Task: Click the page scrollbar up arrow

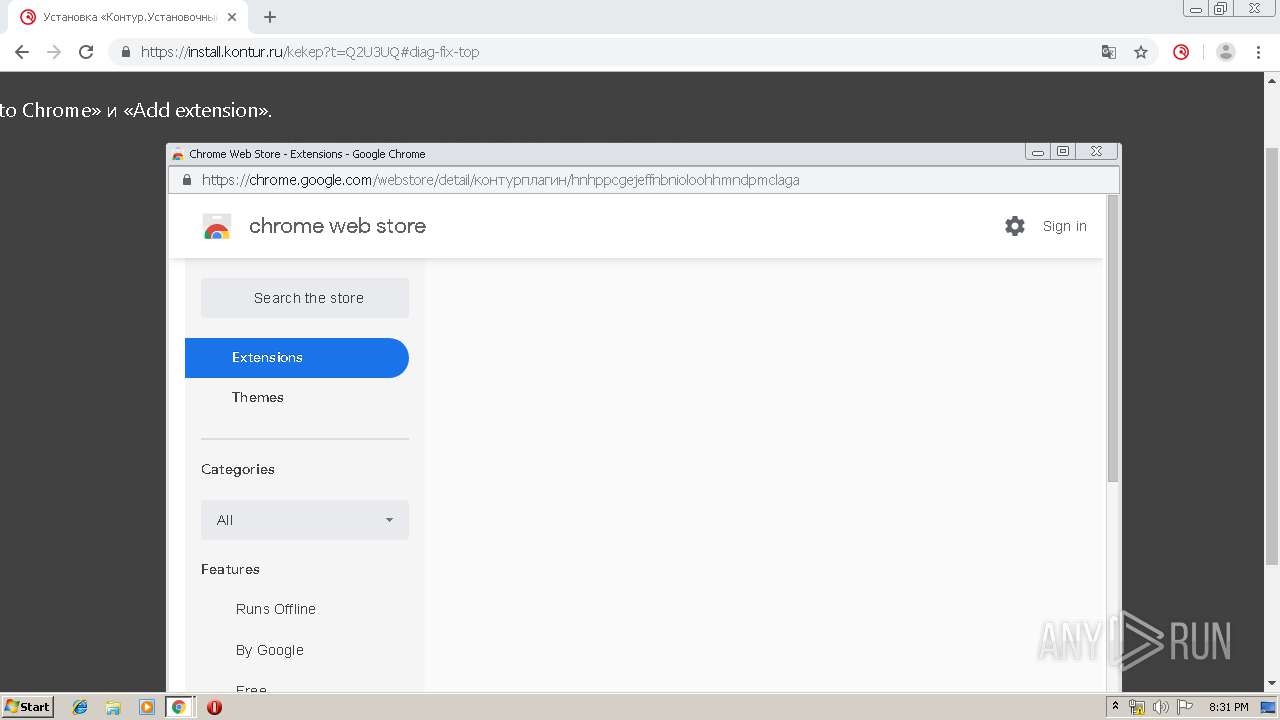Action: [x=1272, y=80]
